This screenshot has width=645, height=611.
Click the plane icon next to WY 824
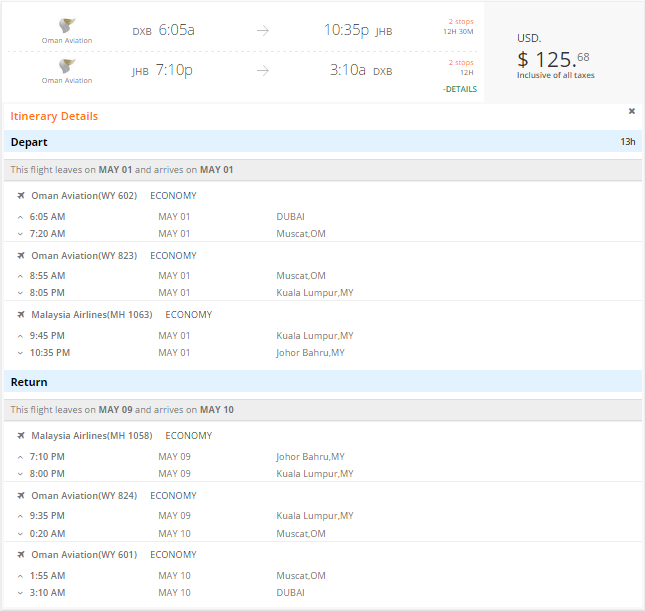tap(21, 496)
